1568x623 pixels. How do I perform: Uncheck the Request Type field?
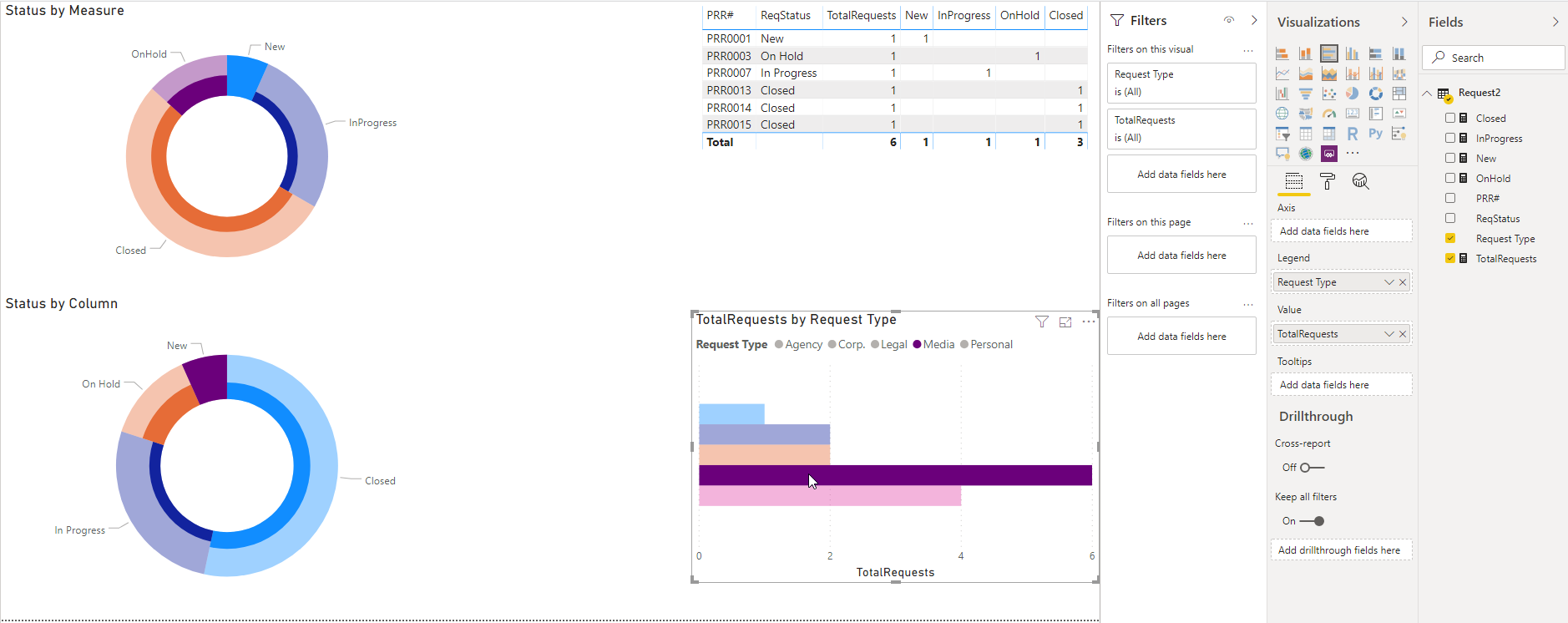(x=1450, y=238)
